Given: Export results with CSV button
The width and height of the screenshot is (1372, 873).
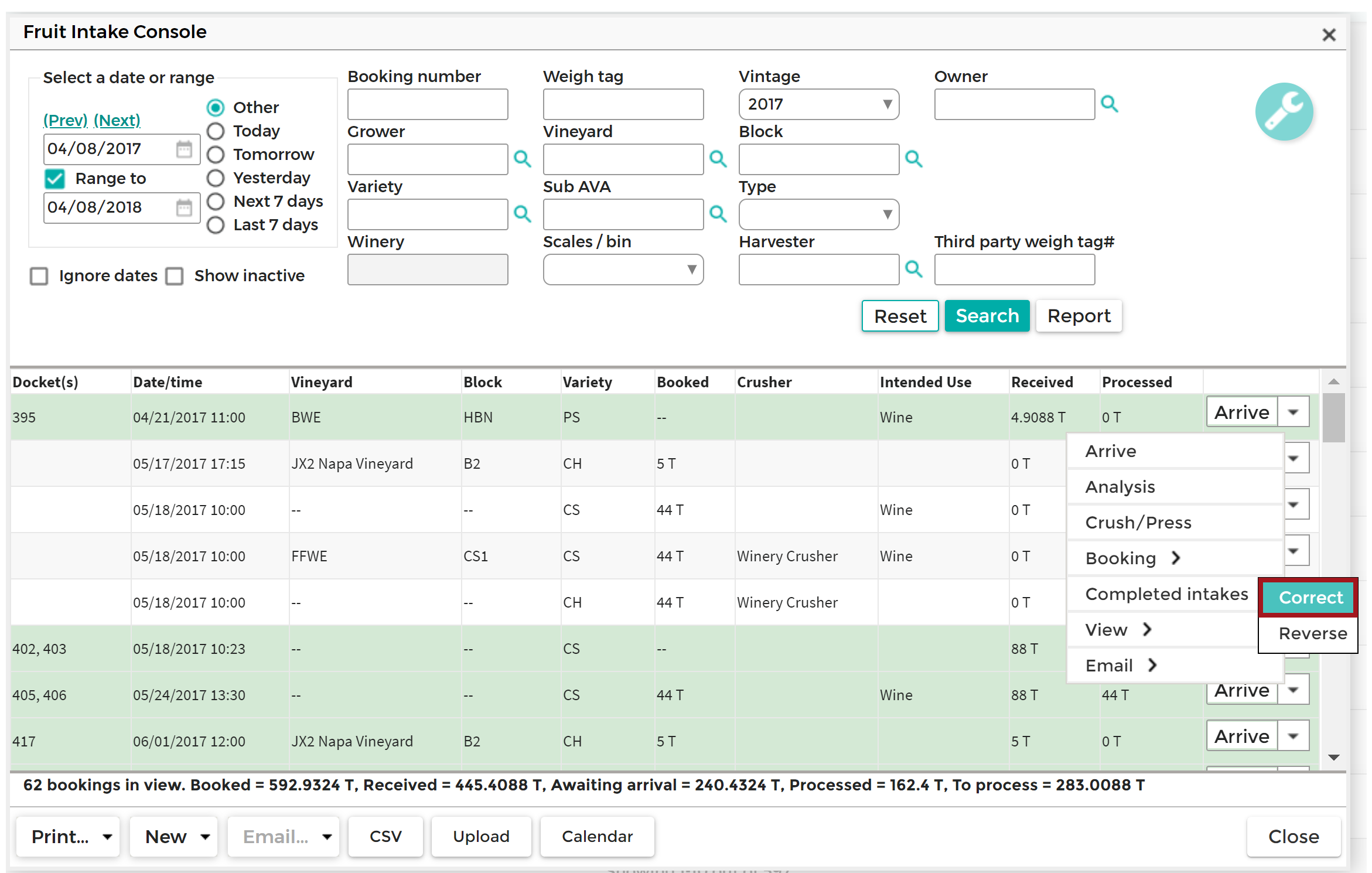Looking at the screenshot, I should tap(385, 837).
